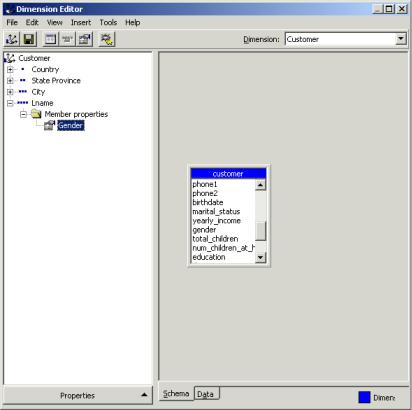Click the Dimension Editor title bar icon
Screen dimensions: 412x410
pyautogui.click(x=9, y=9)
